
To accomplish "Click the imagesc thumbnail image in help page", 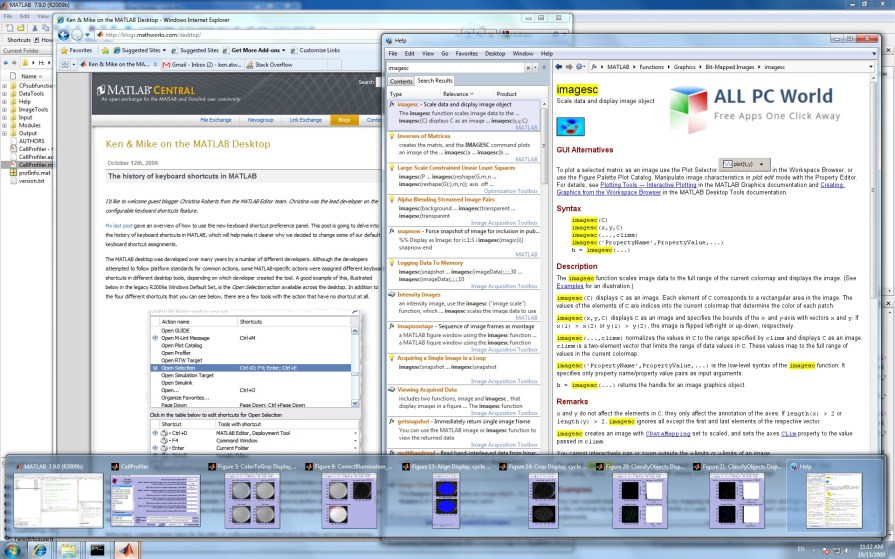I will click(x=571, y=126).
